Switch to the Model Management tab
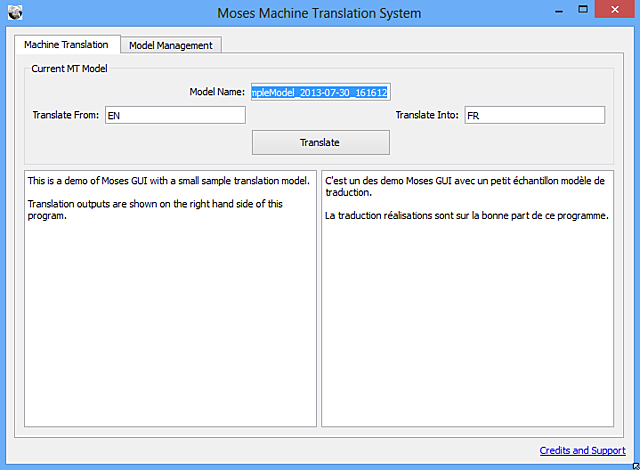The width and height of the screenshot is (640, 470). pyautogui.click(x=171, y=45)
